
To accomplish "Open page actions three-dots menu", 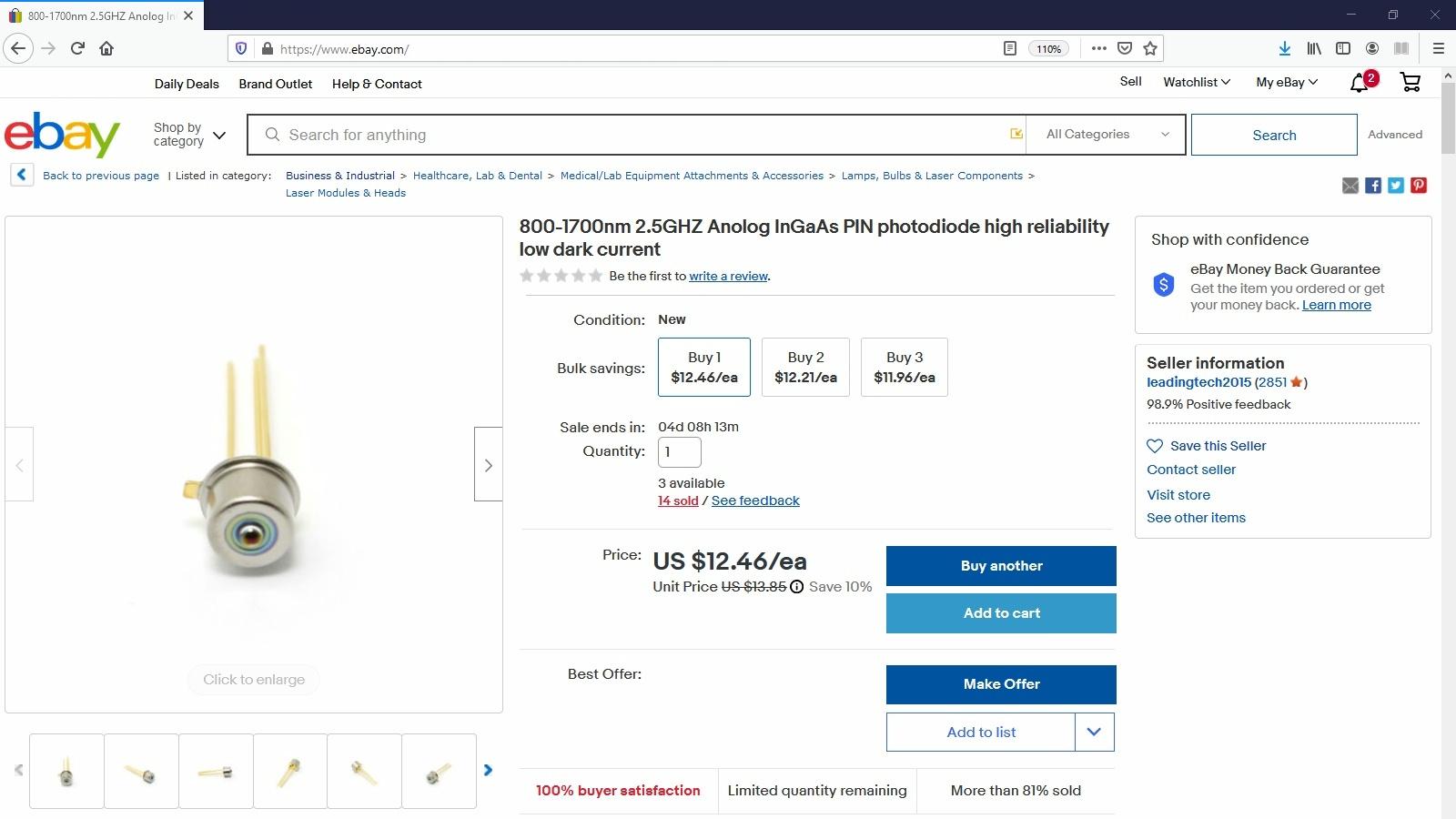I will click(1099, 48).
